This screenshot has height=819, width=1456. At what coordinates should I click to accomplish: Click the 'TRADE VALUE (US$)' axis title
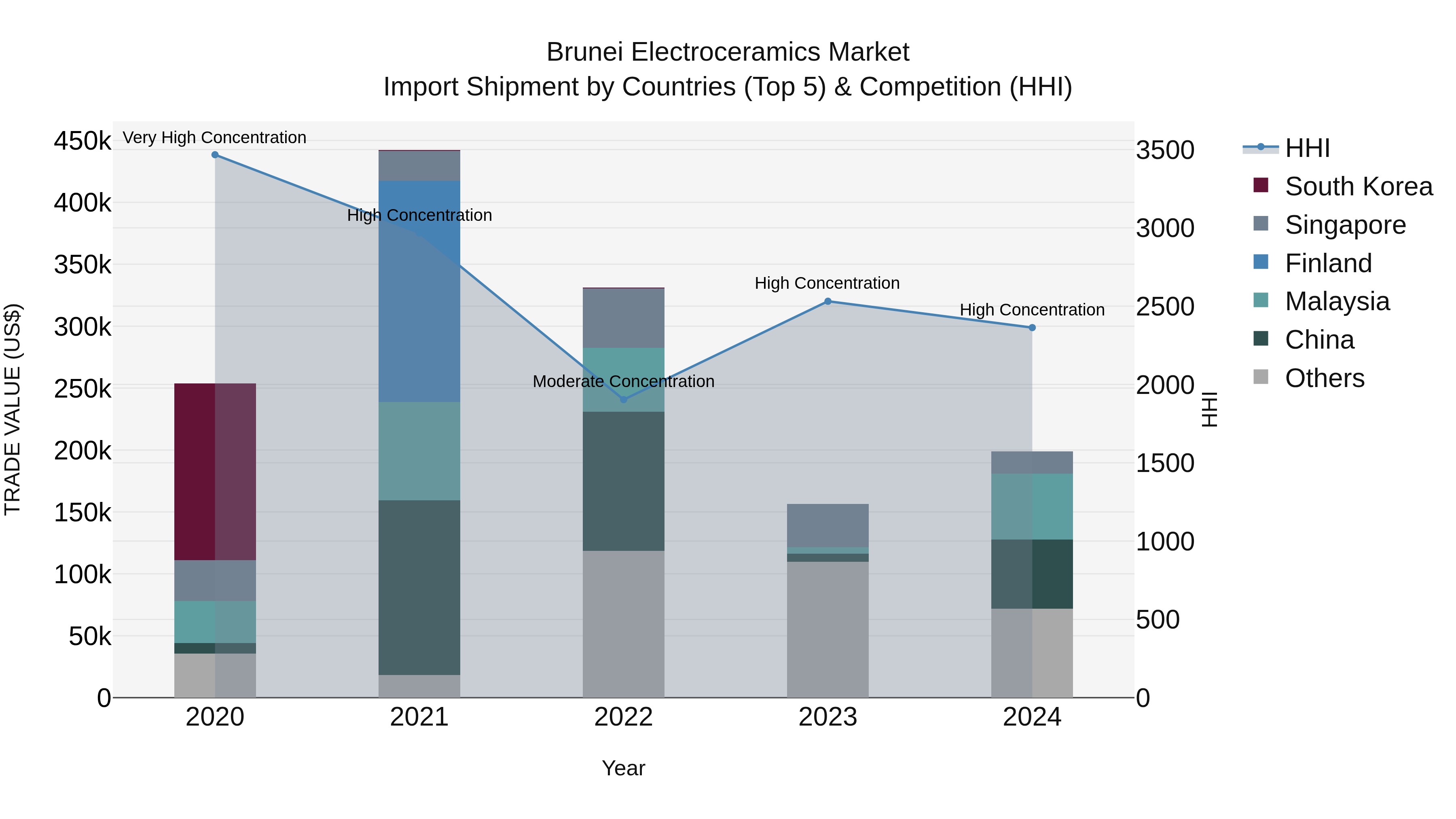coord(13,409)
